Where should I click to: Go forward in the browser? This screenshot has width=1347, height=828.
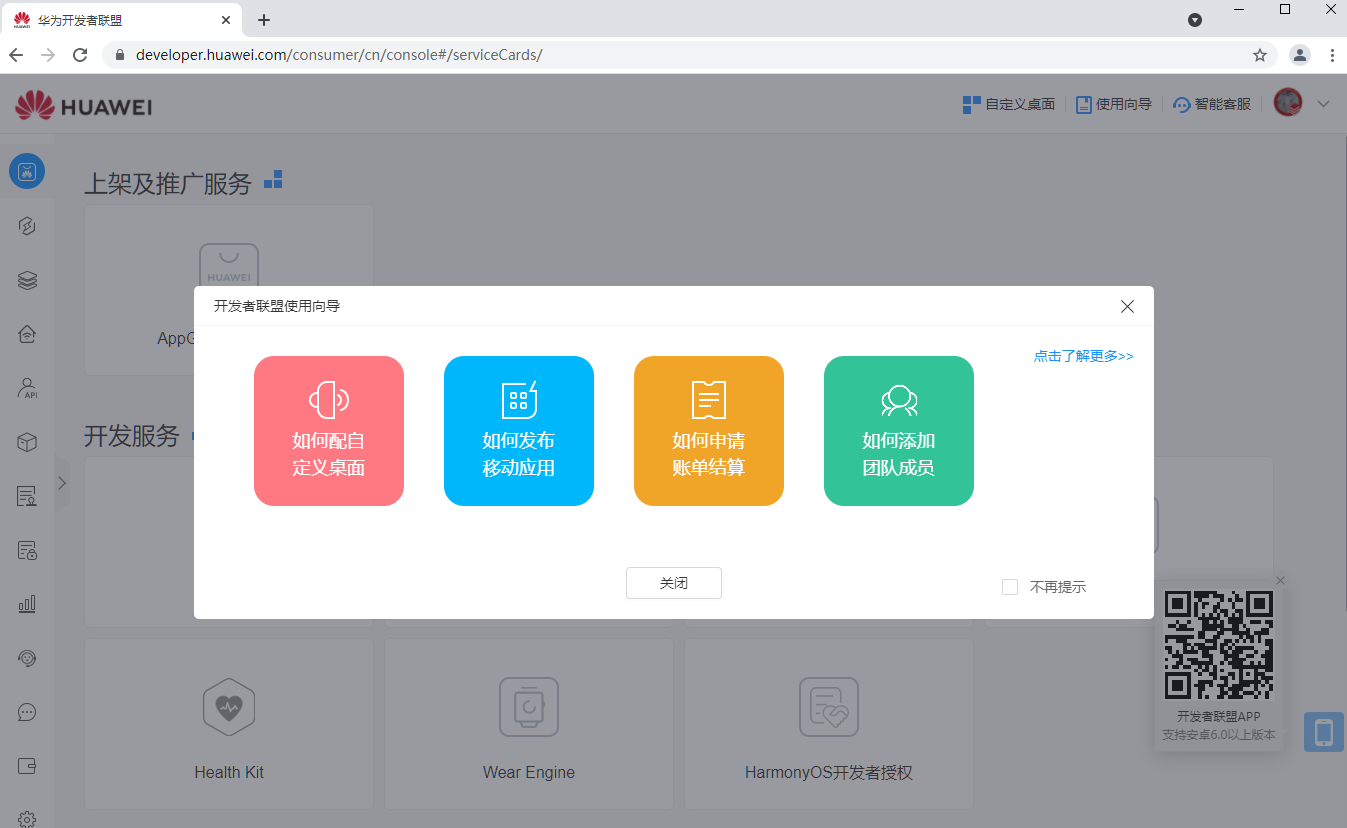click(48, 55)
